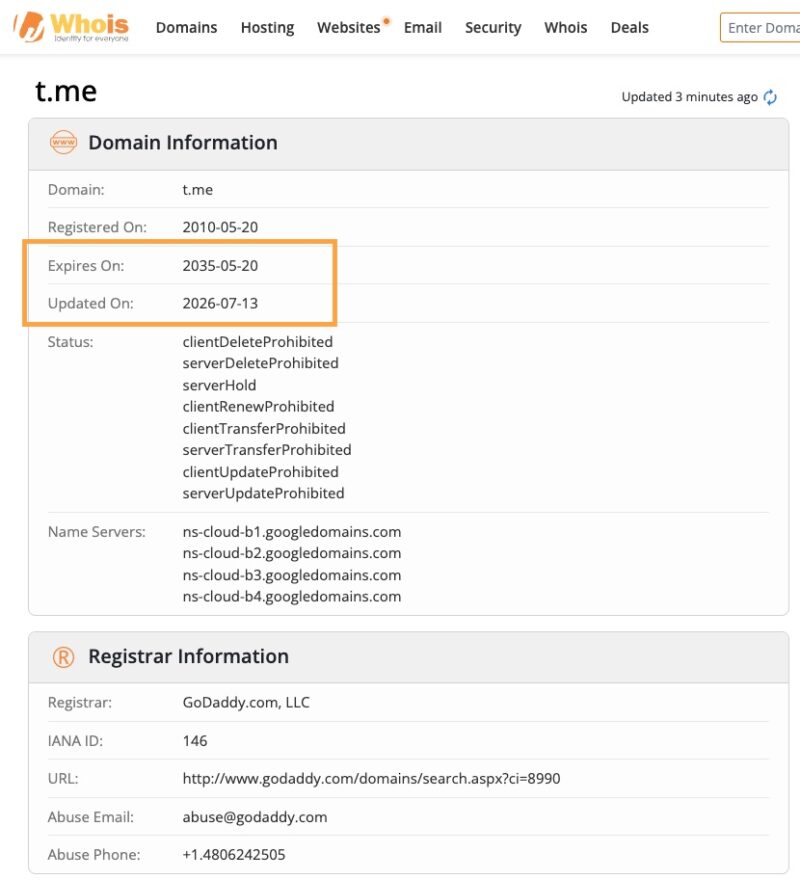This screenshot has height=880, width=800.
Task: Click the Expires On label
Action: pos(86,265)
